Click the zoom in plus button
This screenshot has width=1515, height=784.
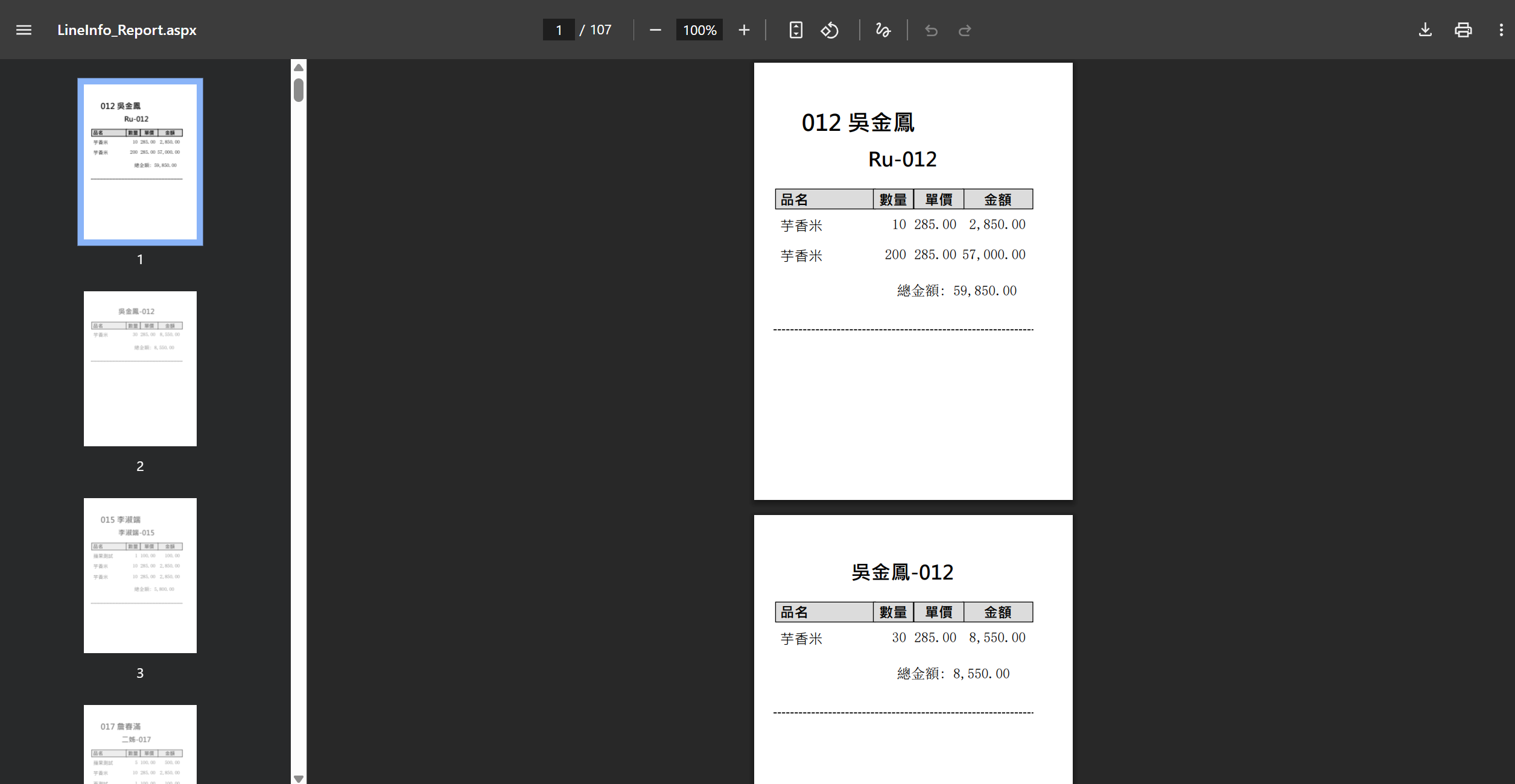pyautogui.click(x=744, y=30)
